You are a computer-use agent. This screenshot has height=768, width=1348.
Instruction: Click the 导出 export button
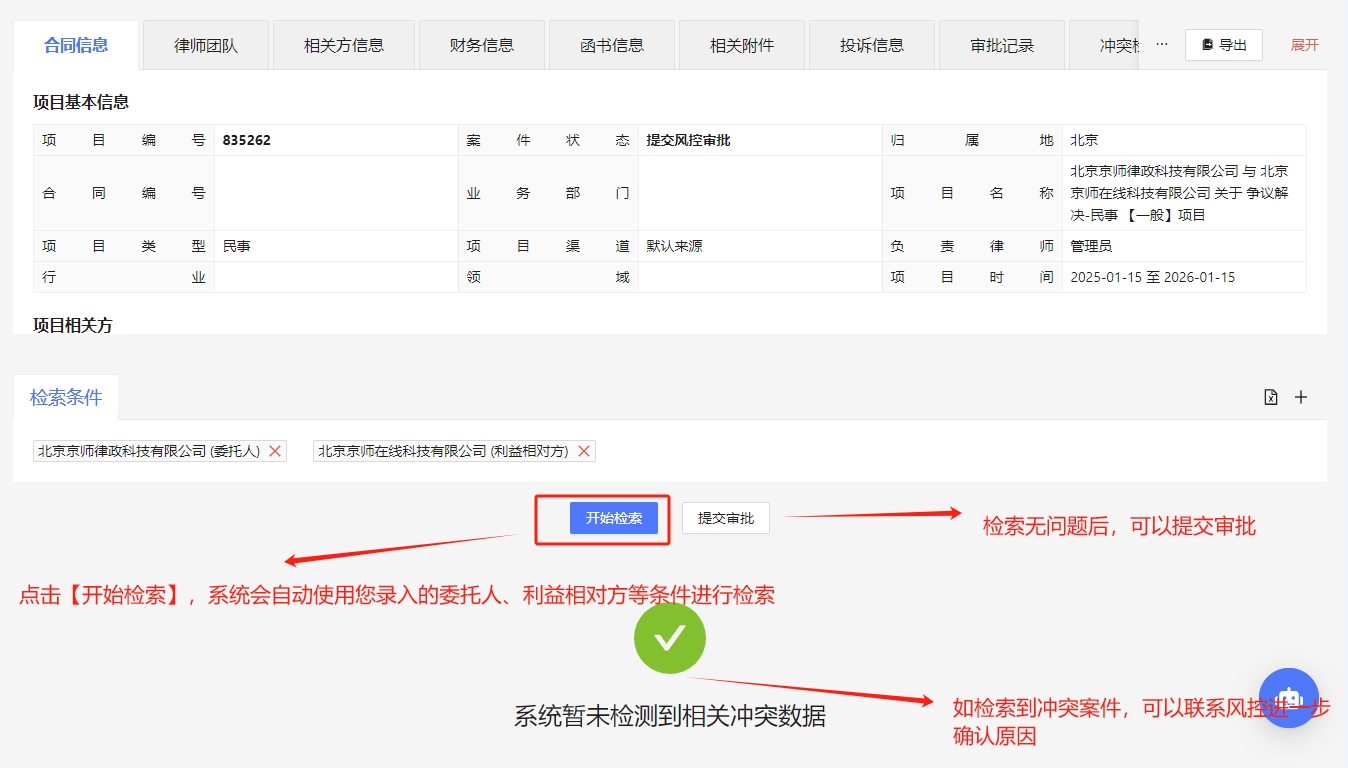coord(1224,45)
